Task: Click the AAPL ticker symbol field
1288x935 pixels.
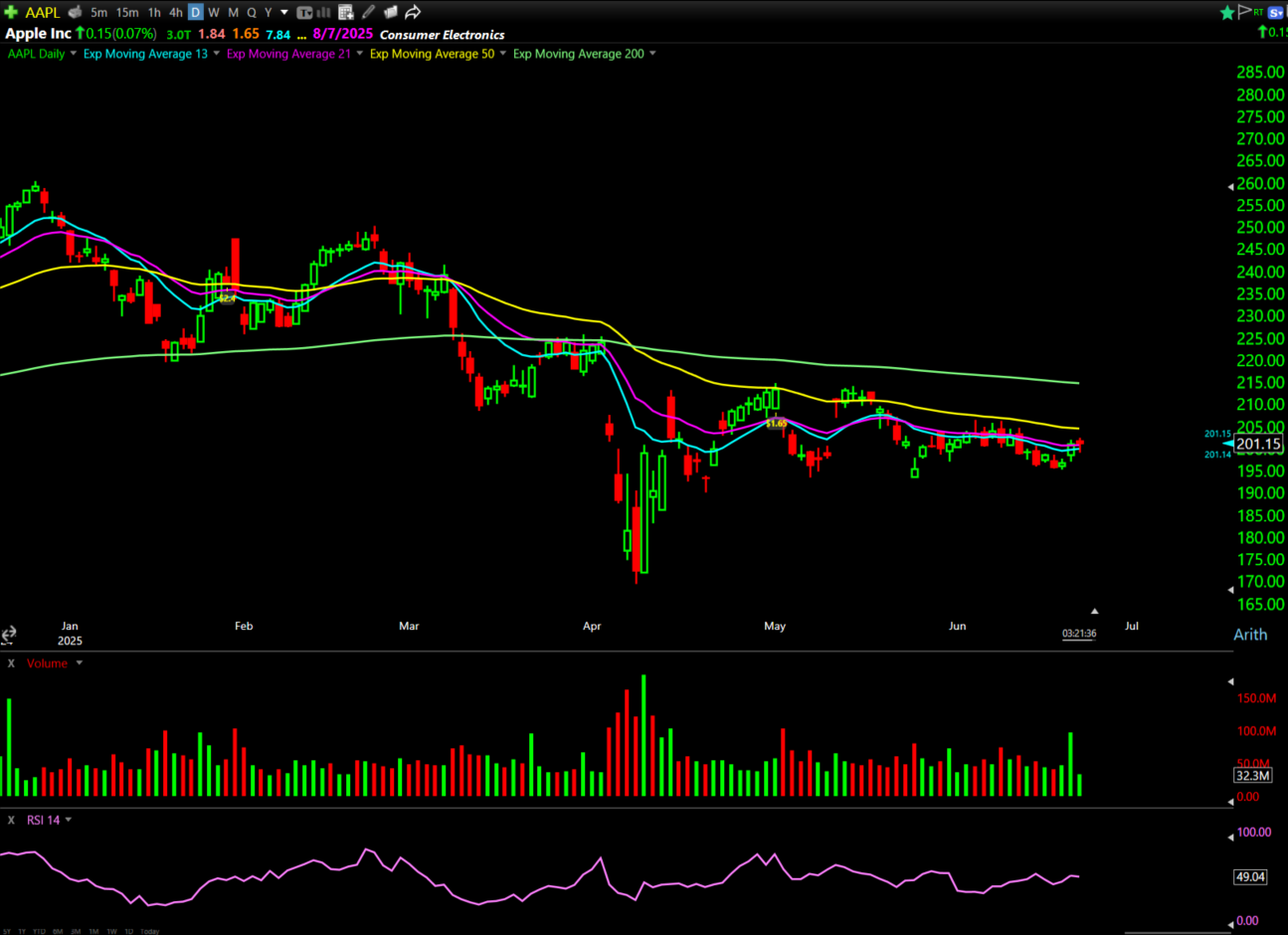Action: (43, 12)
